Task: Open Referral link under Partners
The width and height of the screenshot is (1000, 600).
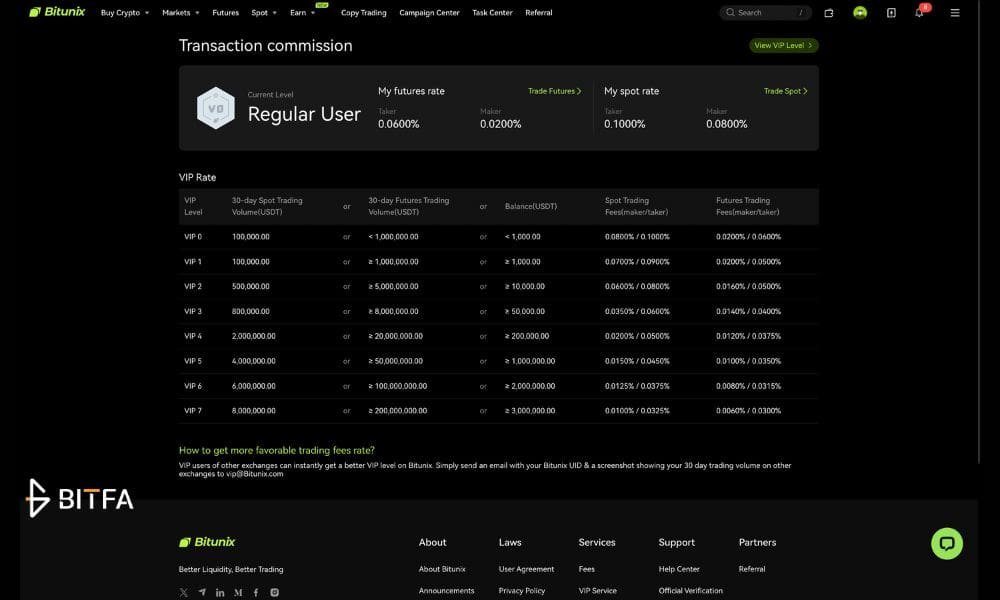Action: 752,569
